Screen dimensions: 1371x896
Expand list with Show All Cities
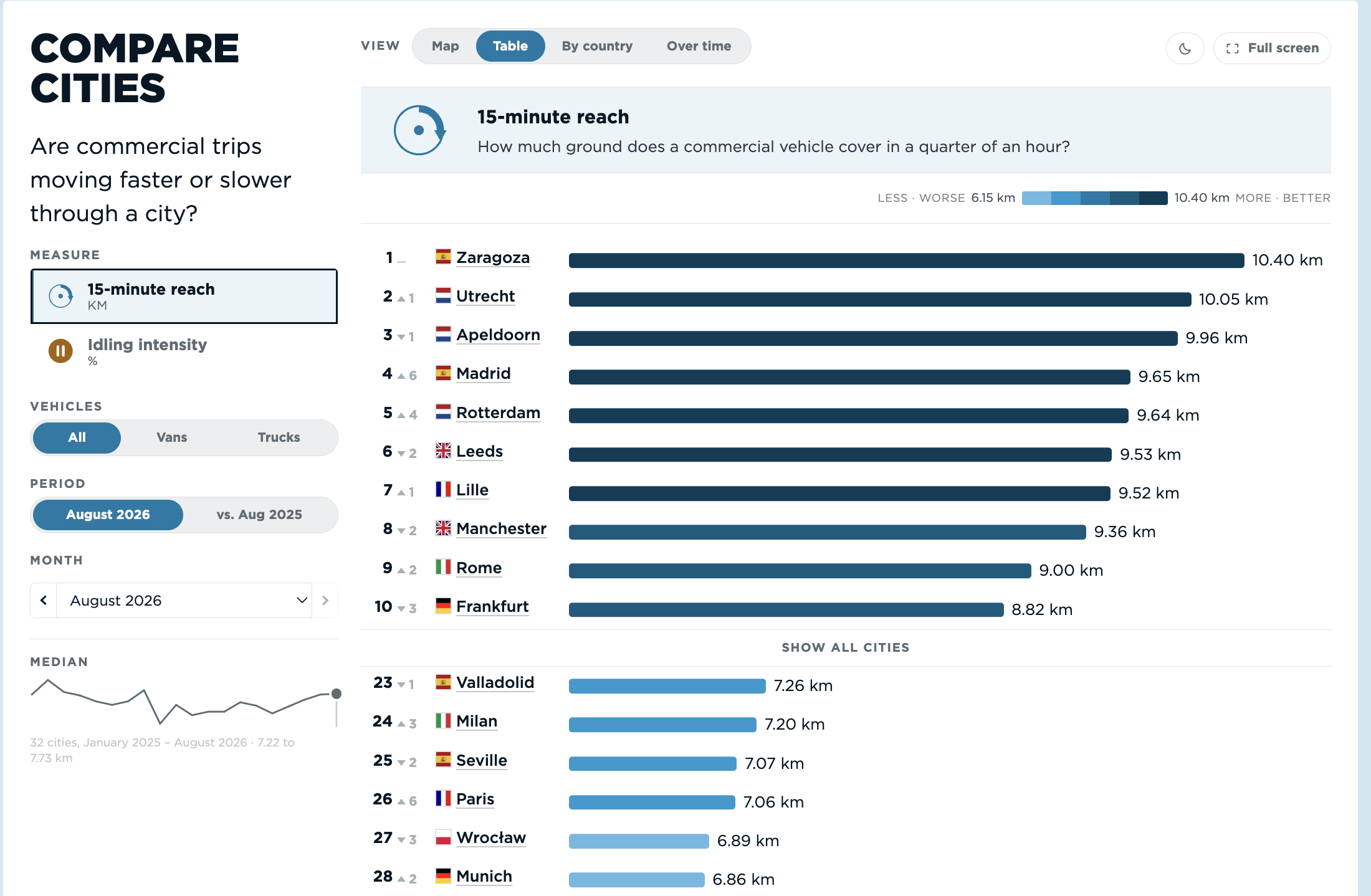845,647
